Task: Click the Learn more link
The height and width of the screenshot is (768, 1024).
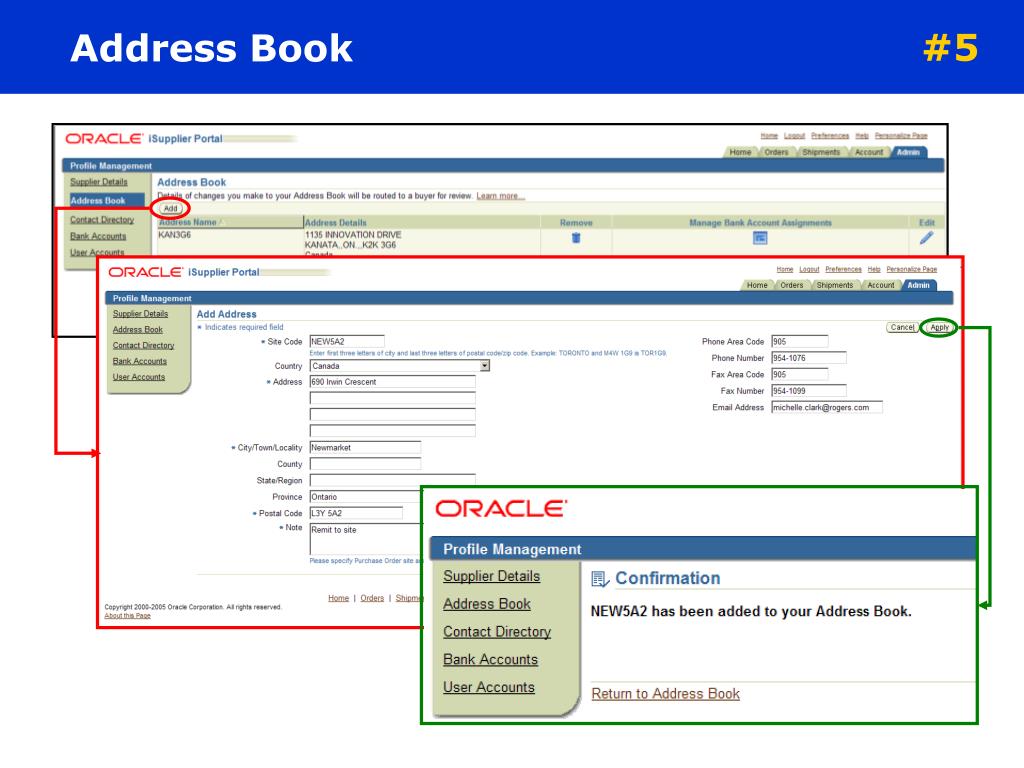Action: 500,196
